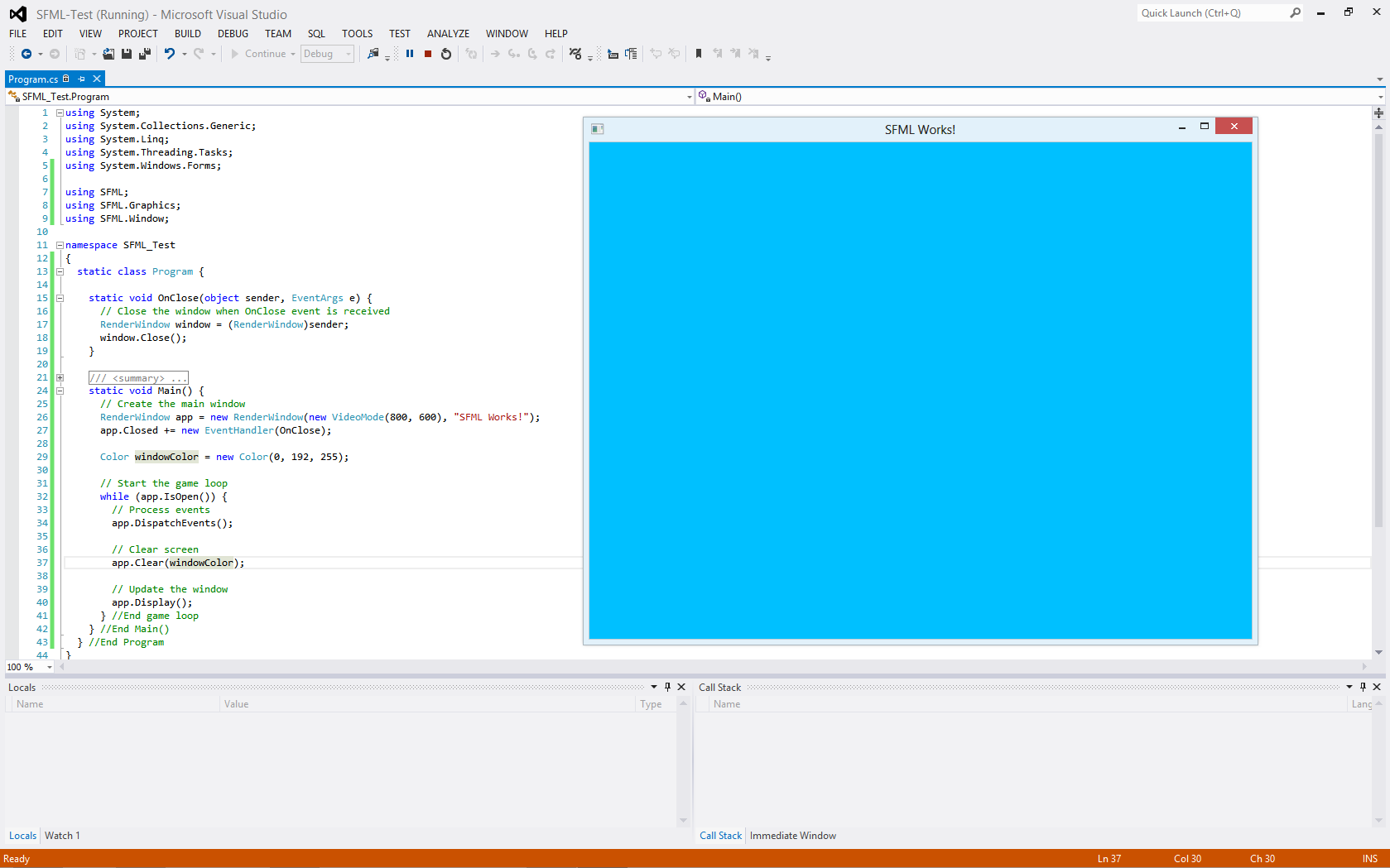The width and height of the screenshot is (1390, 868).
Task: Collapse the static class Program block
Action: [60, 271]
